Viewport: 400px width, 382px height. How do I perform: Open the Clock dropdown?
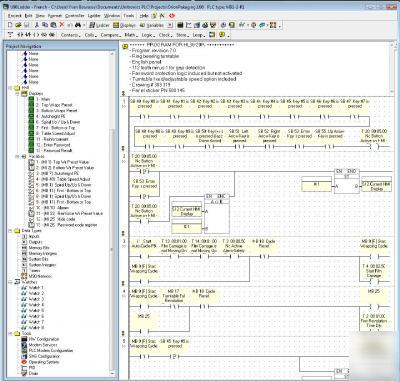tap(165, 35)
